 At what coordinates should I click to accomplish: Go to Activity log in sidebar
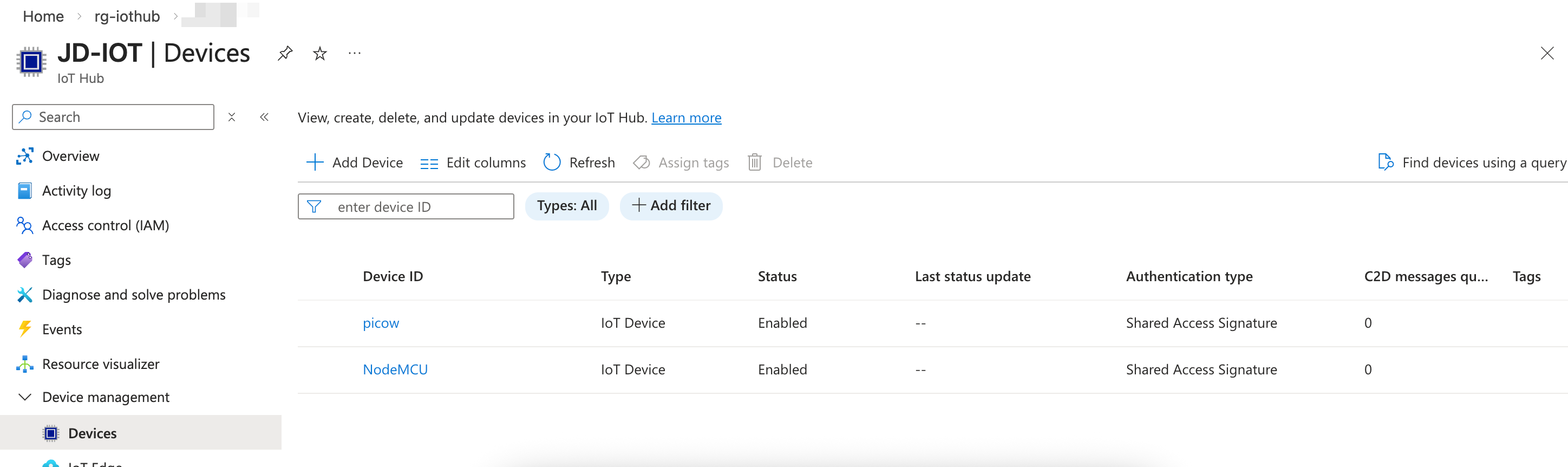tap(76, 191)
